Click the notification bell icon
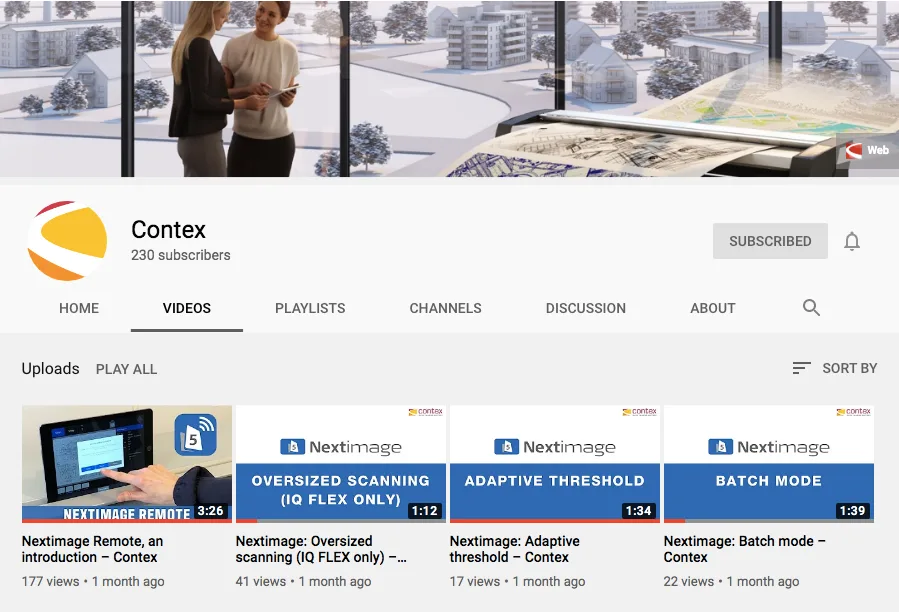Image resolution: width=899 pixels, height=612 pixels. pos(852,241)
